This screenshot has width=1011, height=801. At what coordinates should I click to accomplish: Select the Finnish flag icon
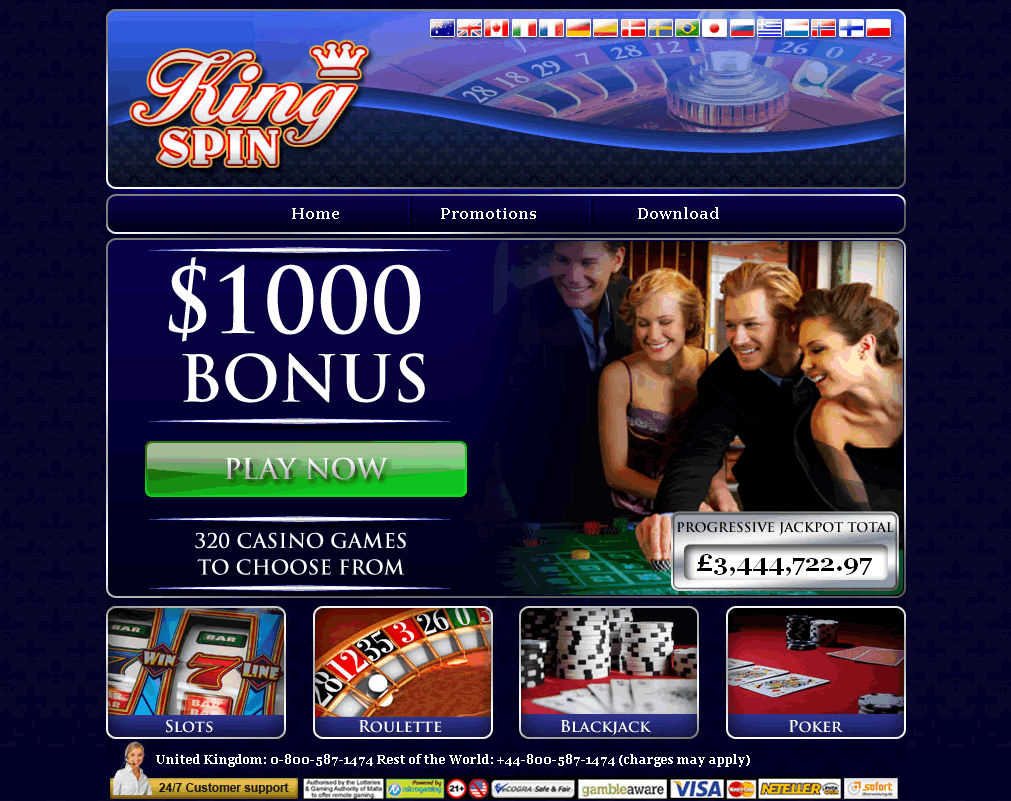851,28
